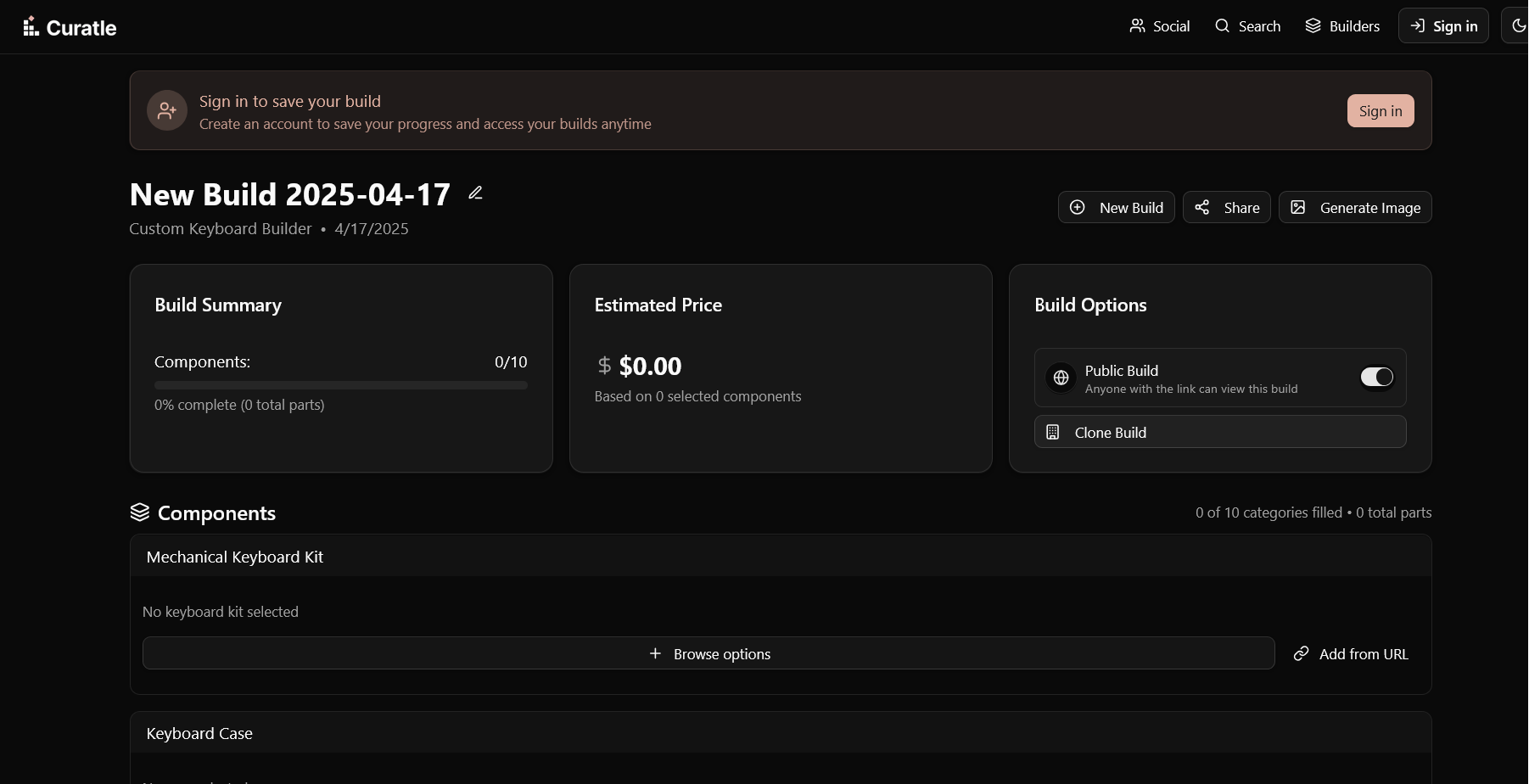Click Clone Build option
This screenshot has width=1529, height=784.
point(1220,432)
